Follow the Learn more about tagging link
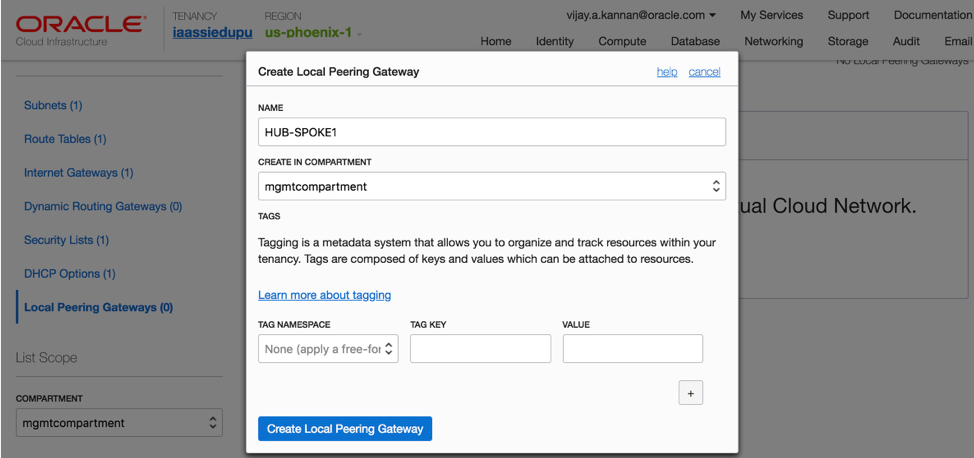 tap(324, 295)
